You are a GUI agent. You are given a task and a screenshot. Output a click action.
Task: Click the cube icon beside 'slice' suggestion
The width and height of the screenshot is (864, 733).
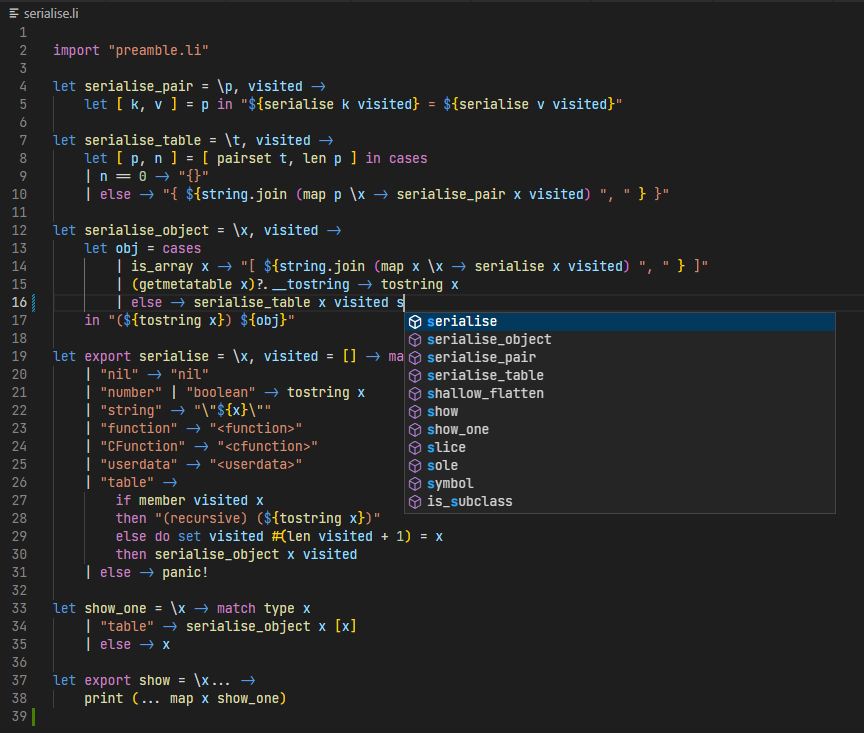point(415,448)
